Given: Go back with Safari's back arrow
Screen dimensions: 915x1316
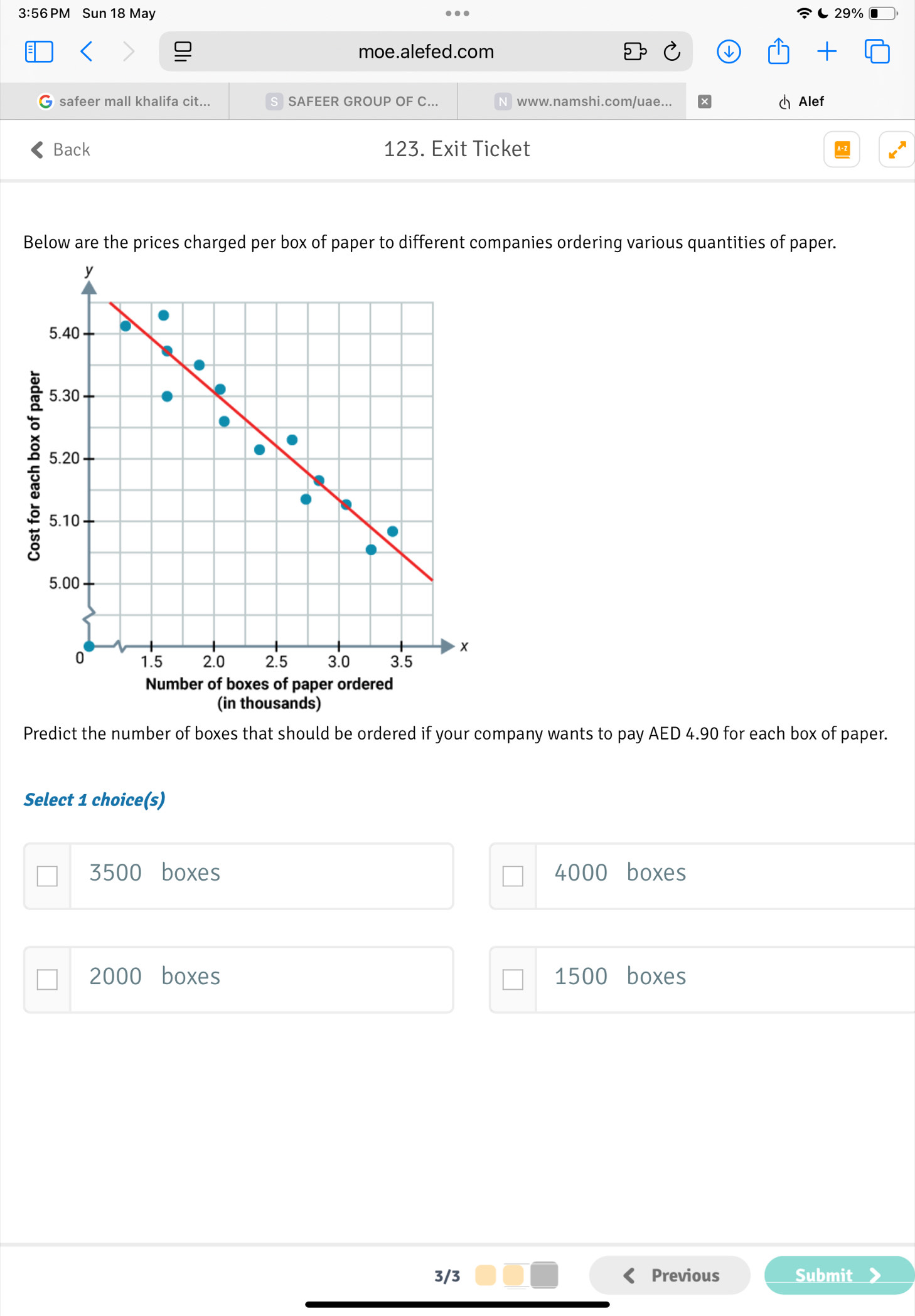Looking at the screenshot, I should click(x=87, y=51).
